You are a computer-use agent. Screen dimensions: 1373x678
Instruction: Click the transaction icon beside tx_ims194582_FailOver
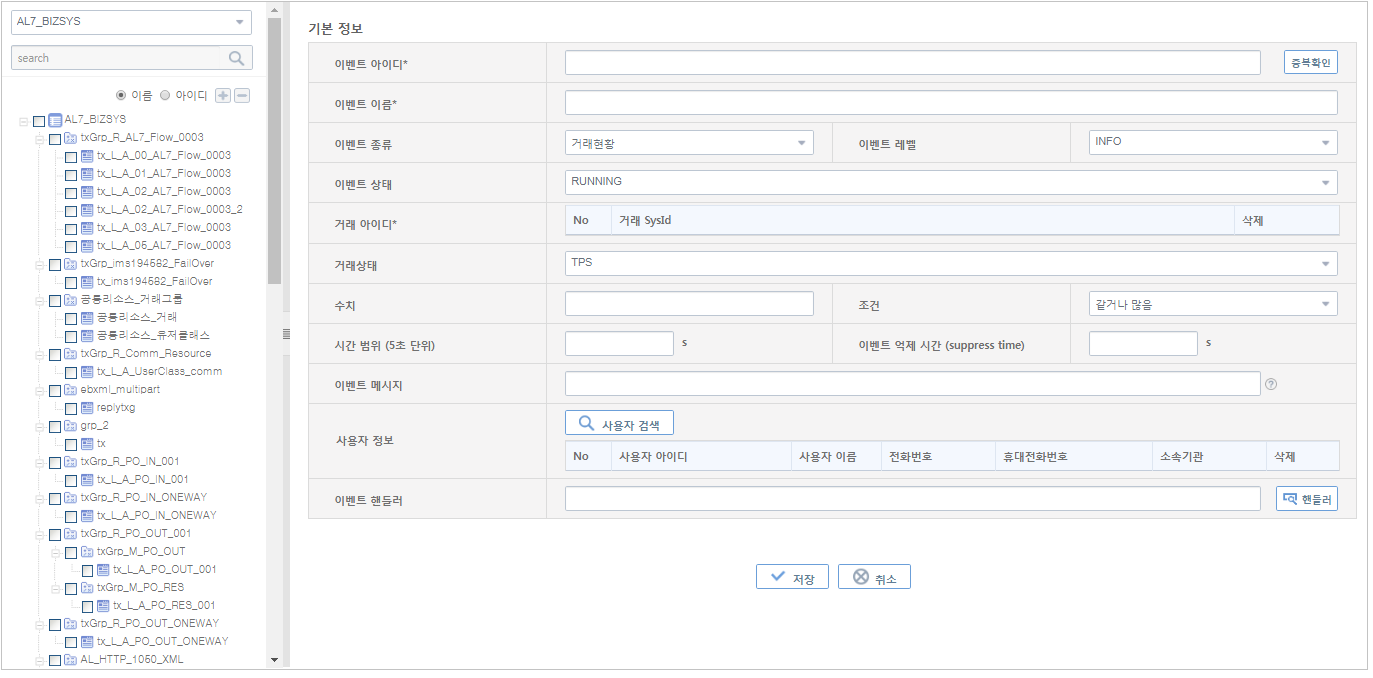coord(85,281)
